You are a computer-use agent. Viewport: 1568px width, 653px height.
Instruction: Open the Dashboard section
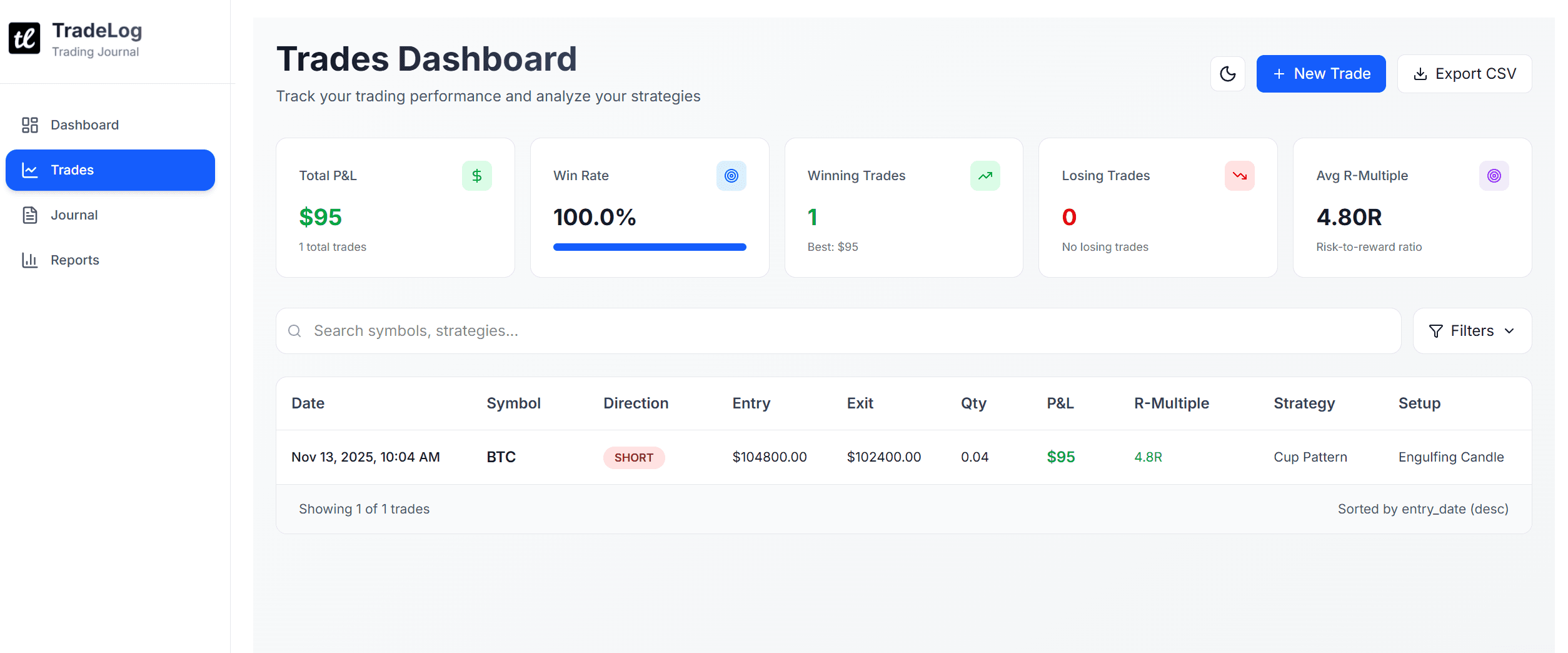(x=84, y=124)
